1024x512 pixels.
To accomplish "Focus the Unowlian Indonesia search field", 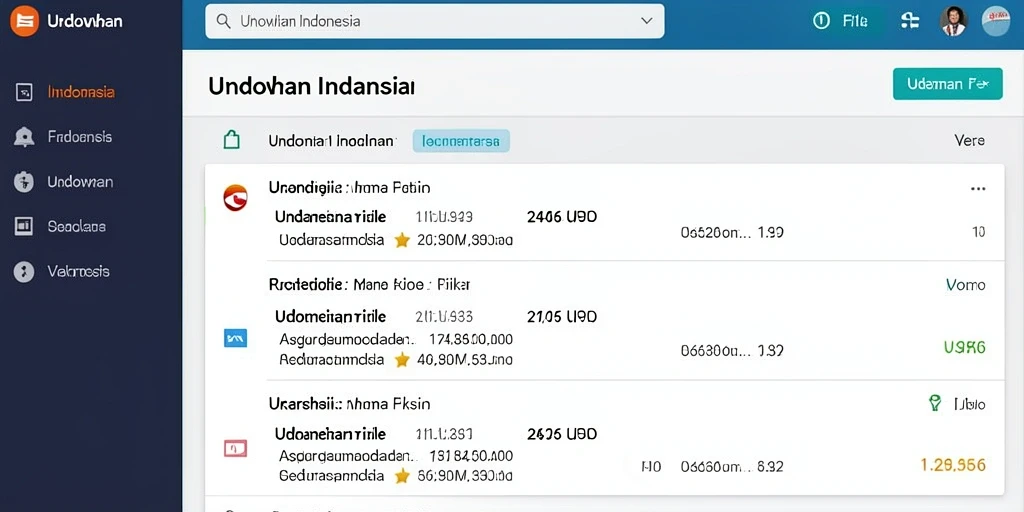I will (434, 21).
